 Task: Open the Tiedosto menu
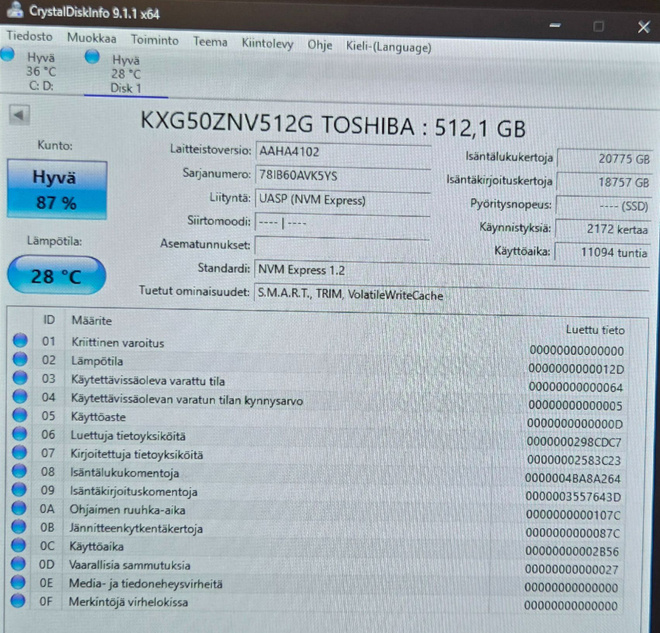point(29,37)
